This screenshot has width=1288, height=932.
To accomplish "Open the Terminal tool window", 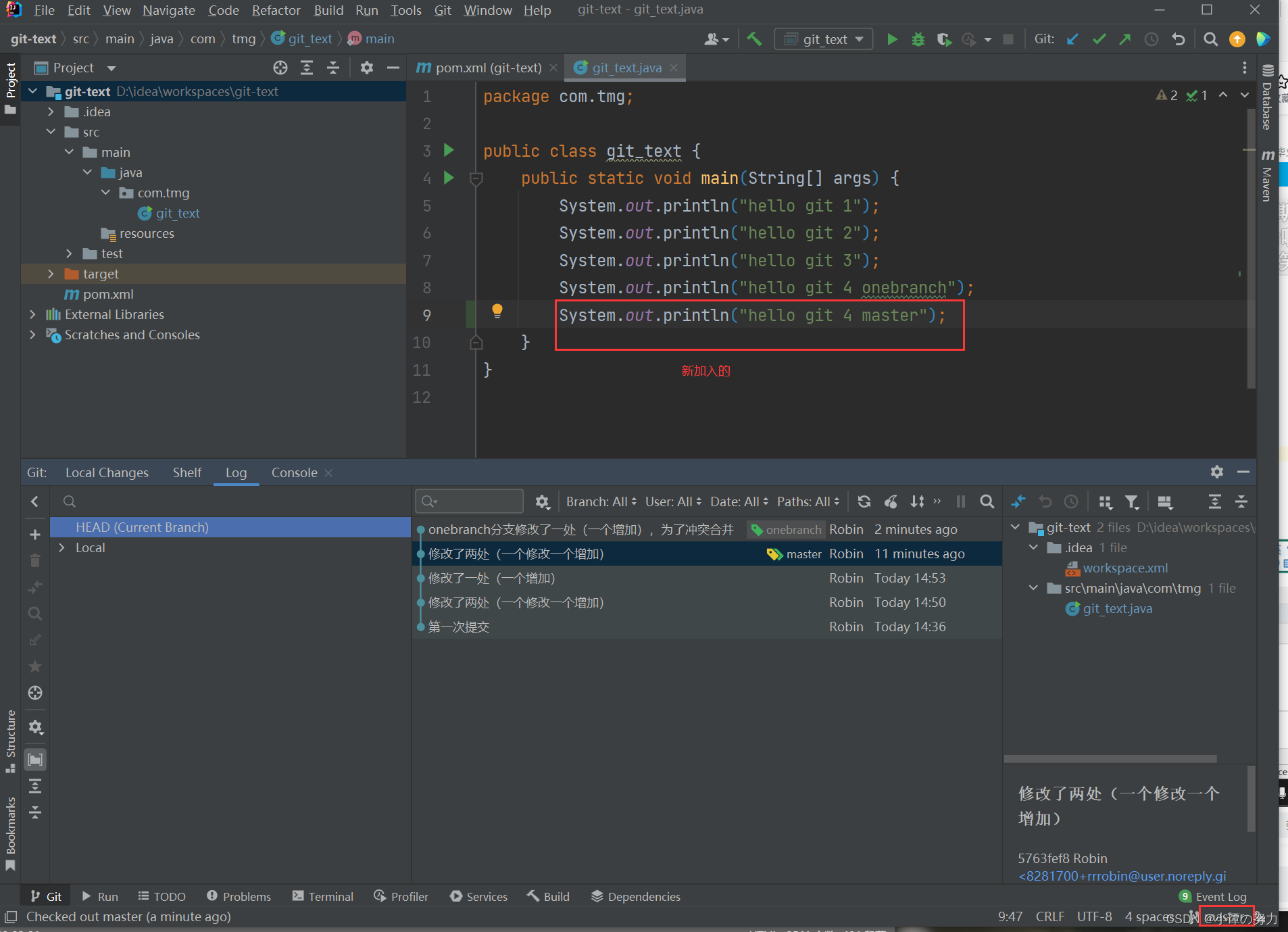I will click(x=323, y=896).
